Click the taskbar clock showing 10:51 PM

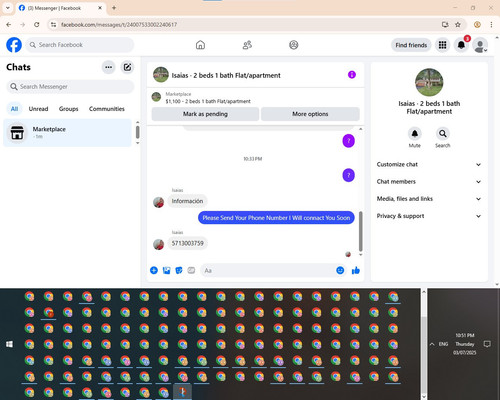coord(465,344)
